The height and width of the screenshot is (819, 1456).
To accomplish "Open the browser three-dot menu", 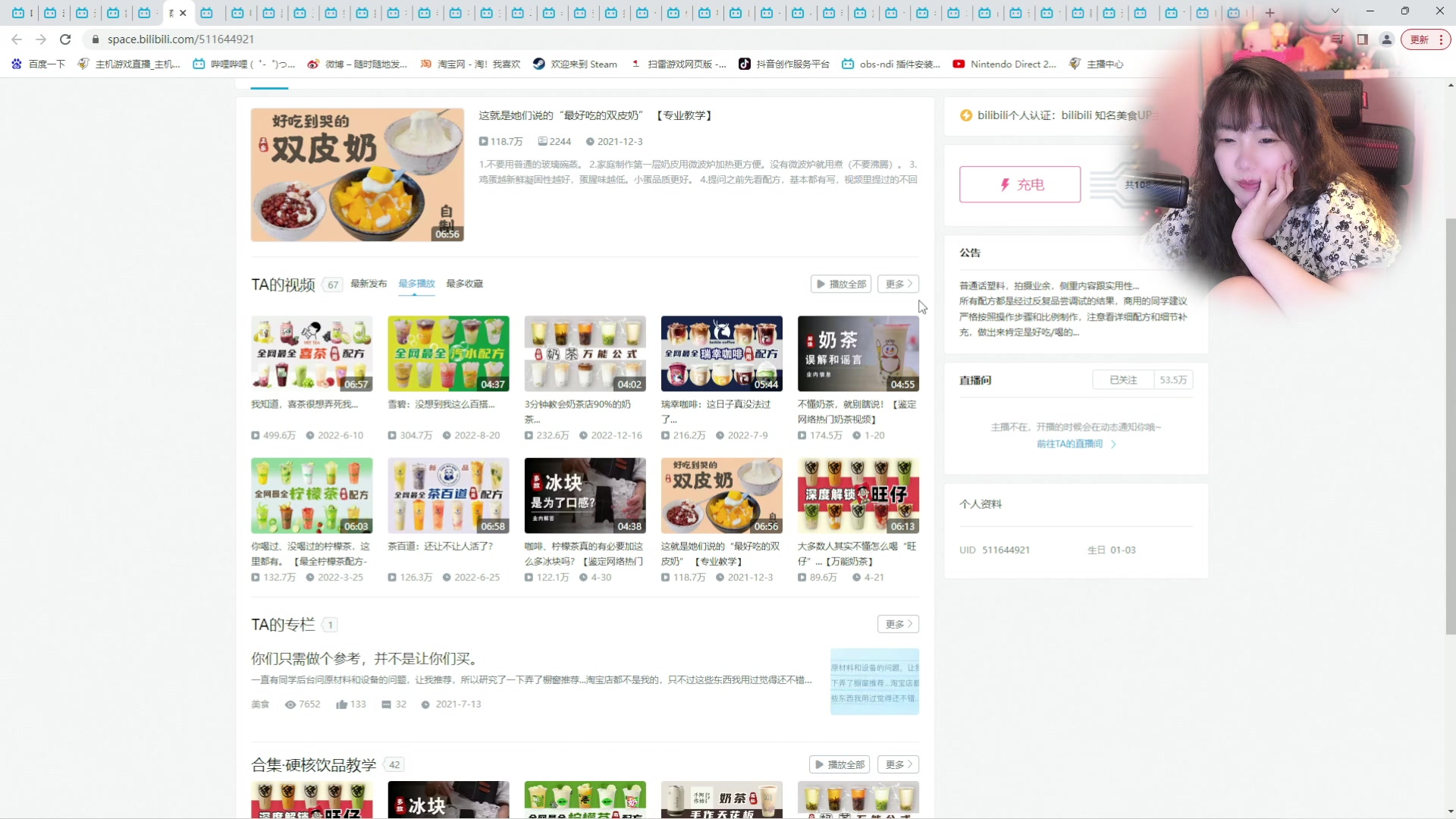I will point(1441,39).
